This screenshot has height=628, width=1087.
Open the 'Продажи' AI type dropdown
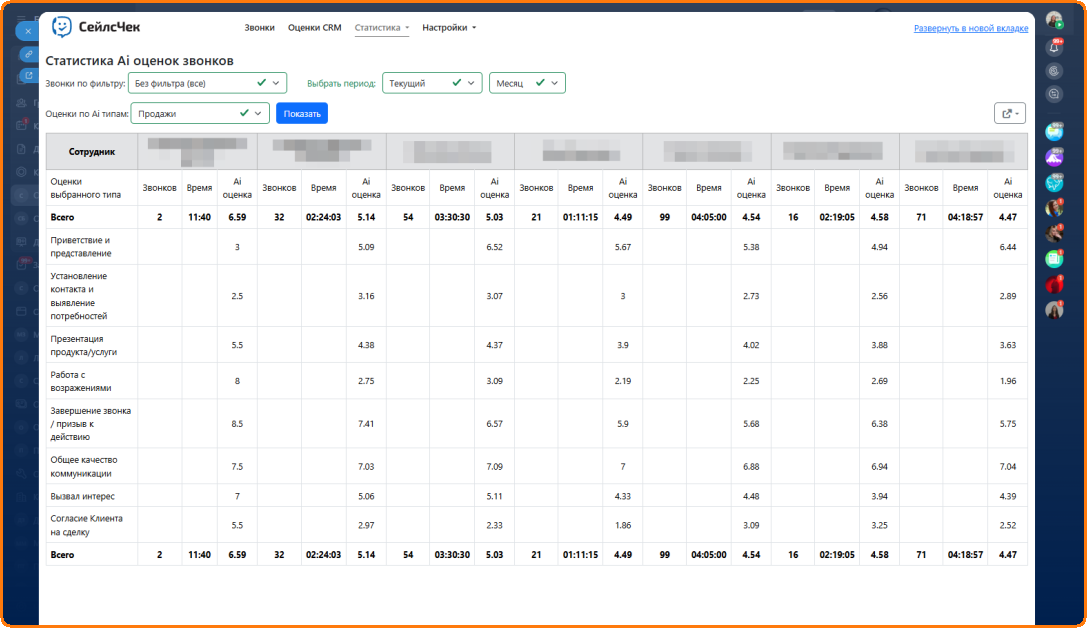(x=200, y=114)
